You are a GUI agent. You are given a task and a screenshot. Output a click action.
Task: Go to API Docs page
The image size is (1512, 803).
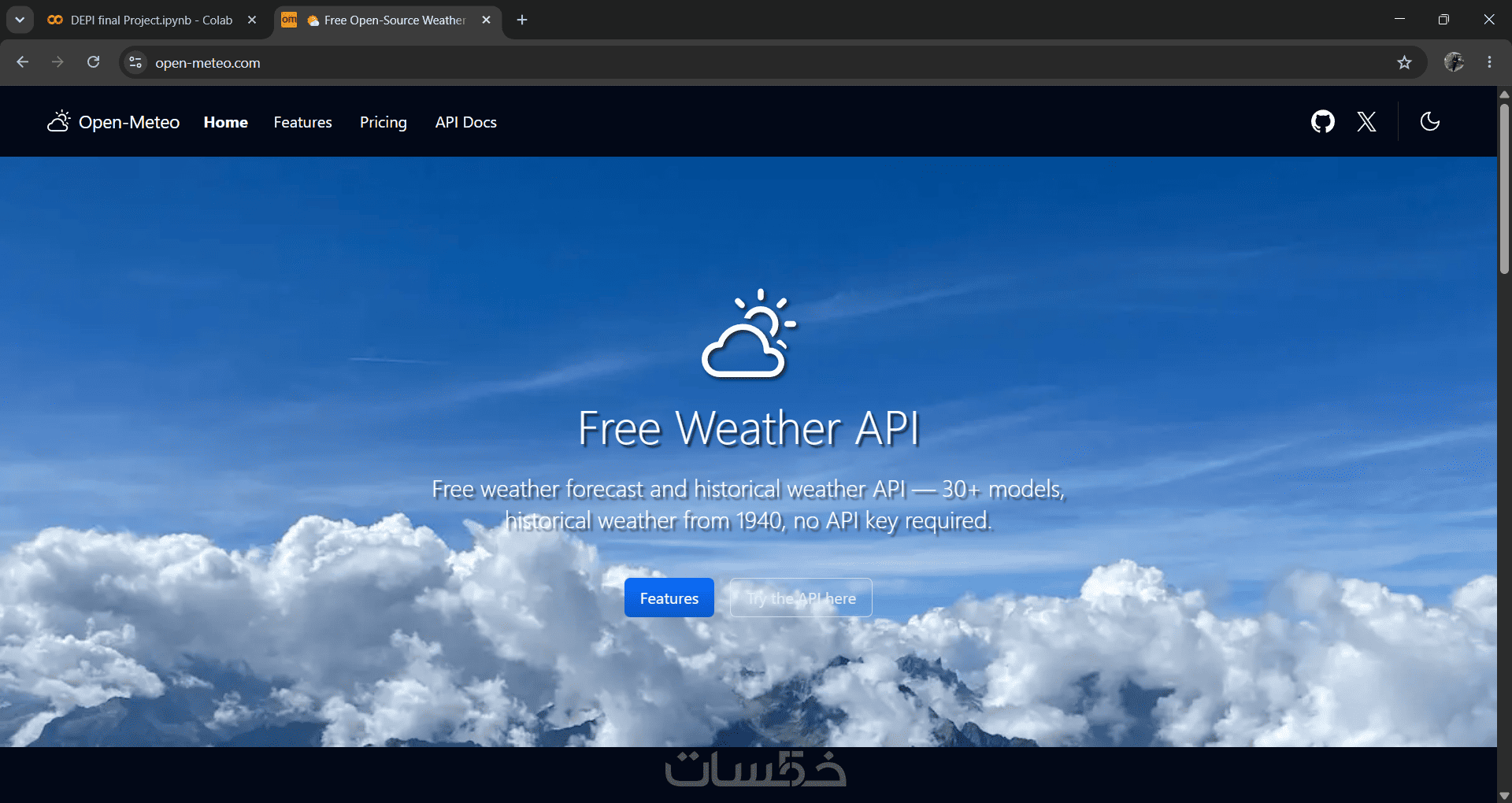(x=465, y=122)
